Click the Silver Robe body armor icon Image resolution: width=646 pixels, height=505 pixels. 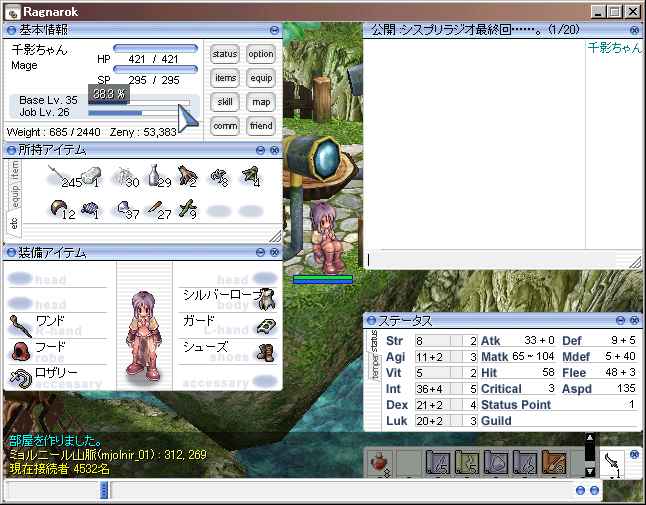pyautogui.click(x=267, y=299)
